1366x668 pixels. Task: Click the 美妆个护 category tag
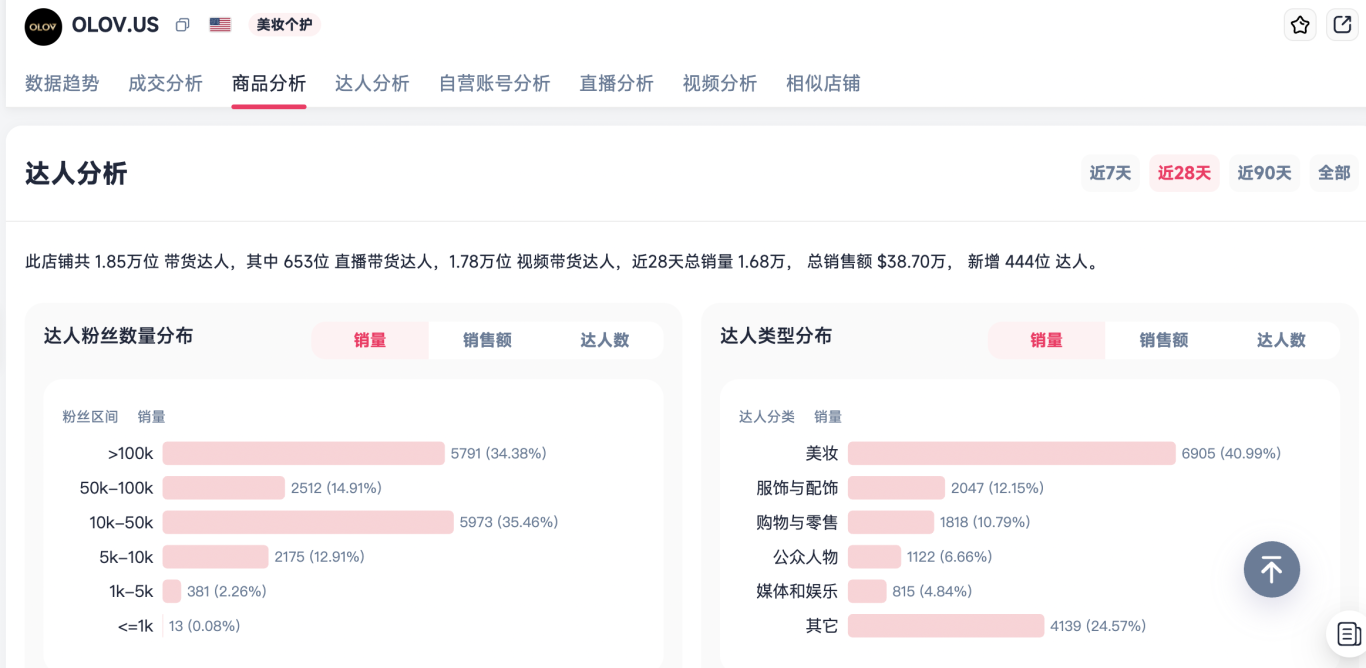(x=284, y=25)
